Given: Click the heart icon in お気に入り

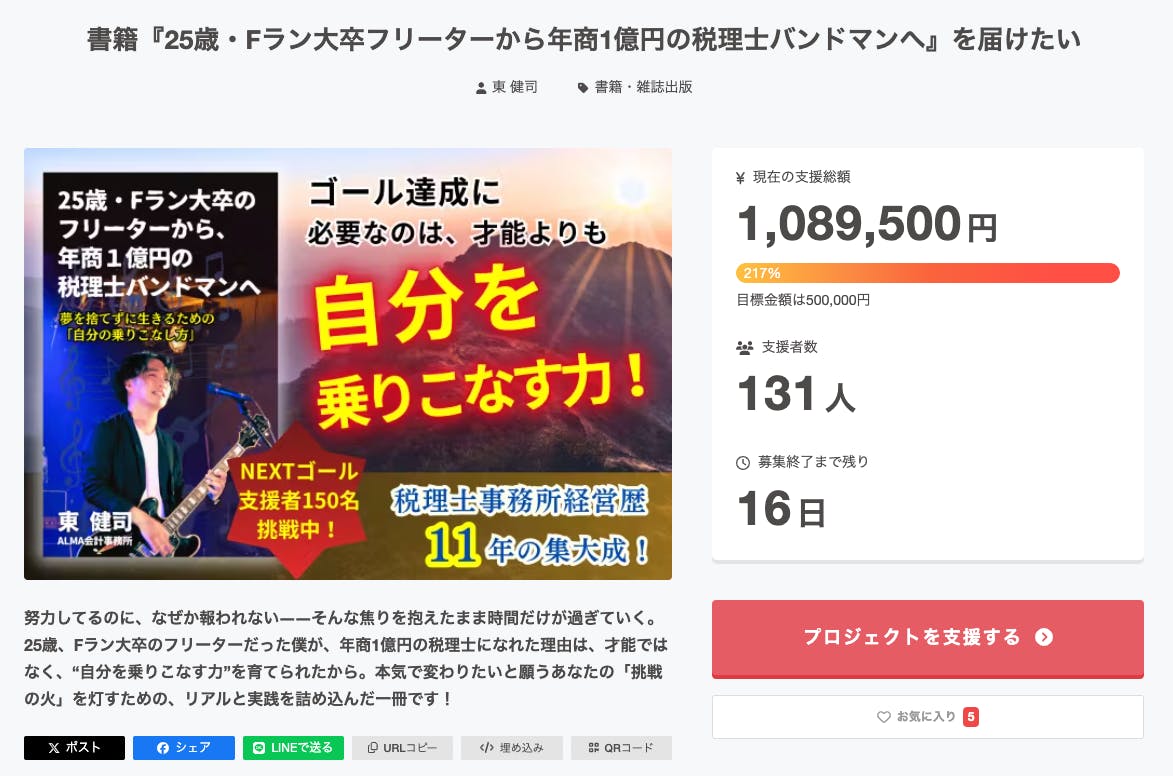Looking at the screenshot, I should point(883,717).
